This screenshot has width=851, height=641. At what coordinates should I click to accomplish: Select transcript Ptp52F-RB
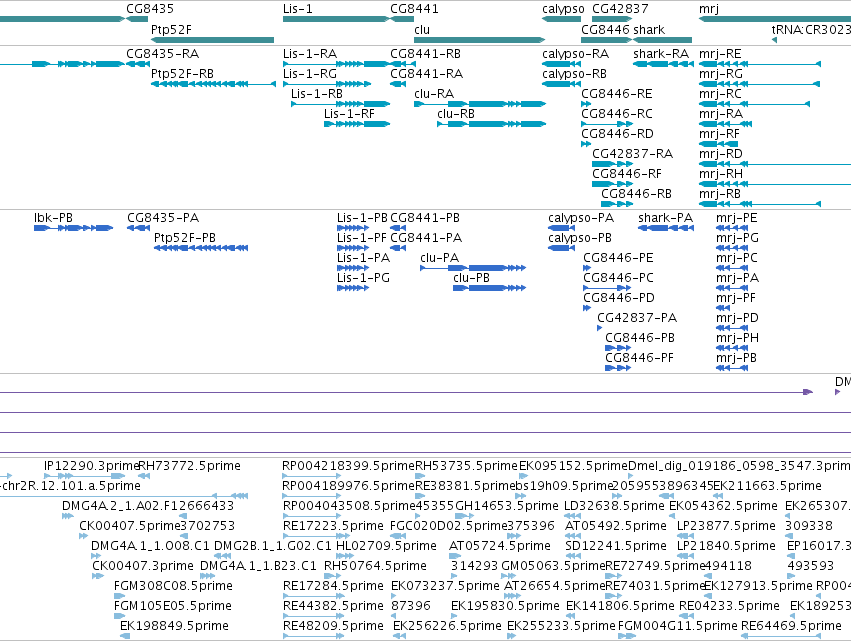click(182, 73)
